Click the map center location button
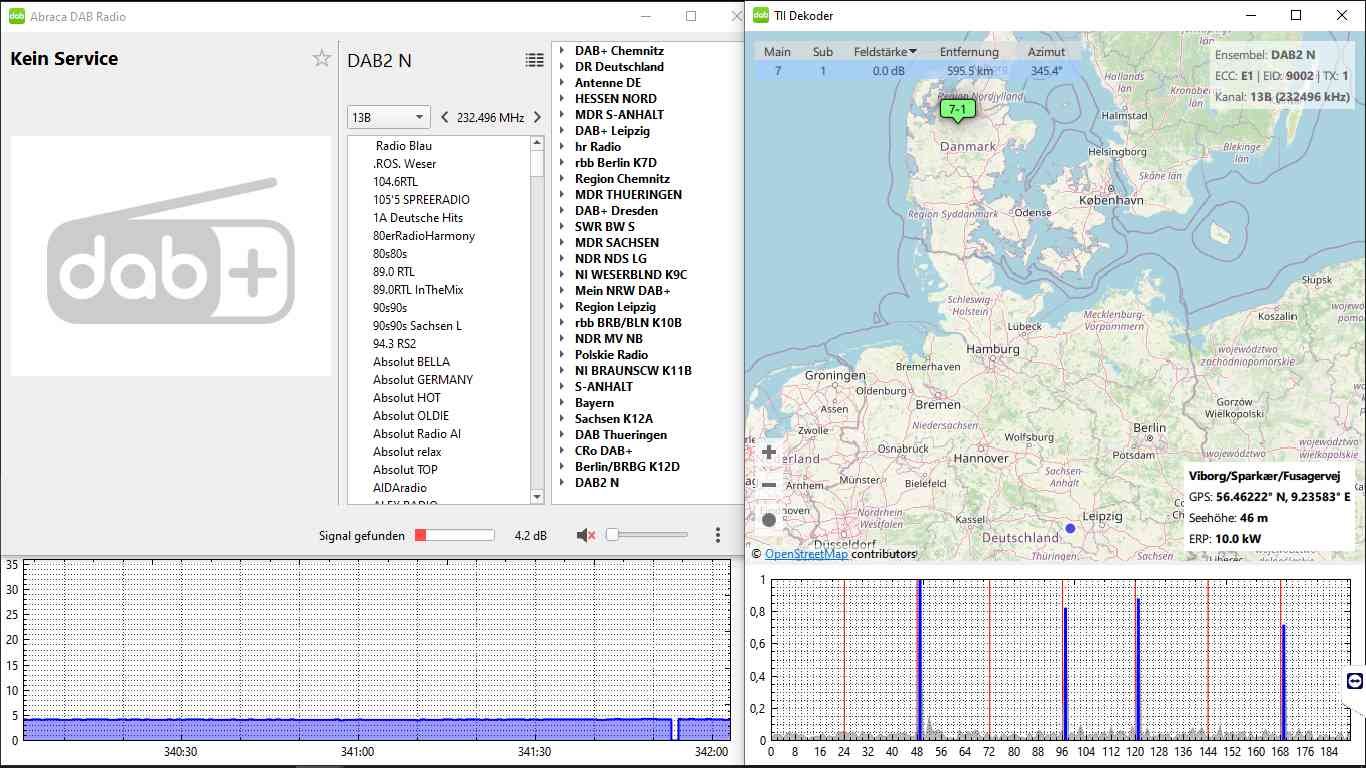The image size is (1366, 768). (769, 520)
